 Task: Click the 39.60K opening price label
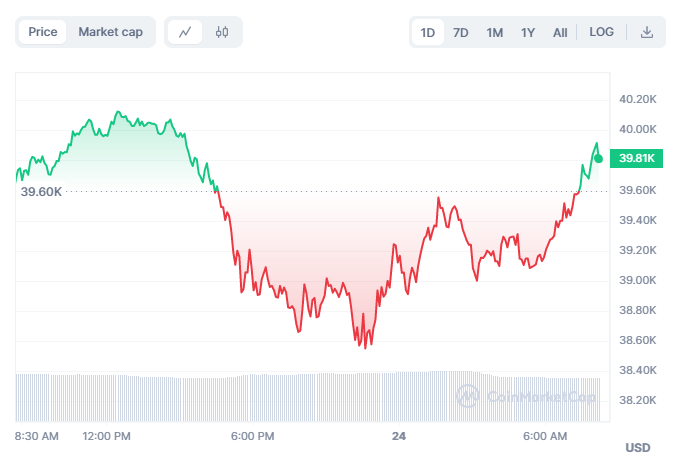(x=42, y=190)
